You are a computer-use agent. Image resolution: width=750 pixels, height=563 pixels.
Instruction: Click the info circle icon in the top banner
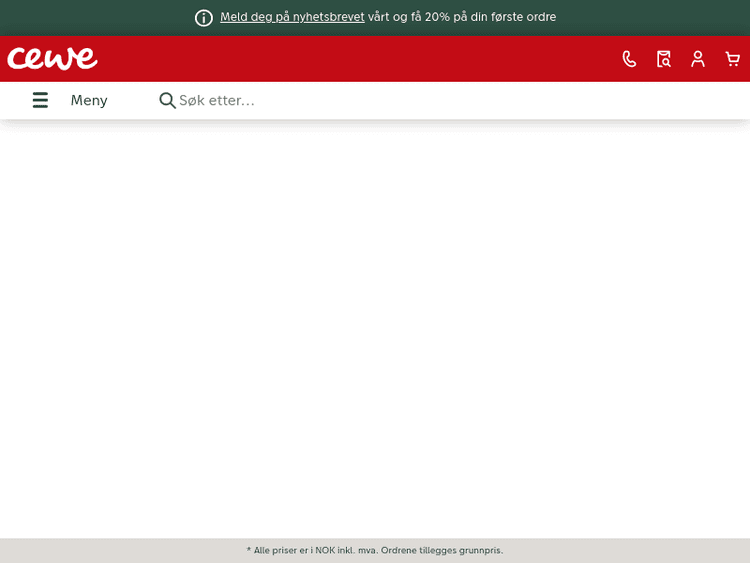pos(204,18)
